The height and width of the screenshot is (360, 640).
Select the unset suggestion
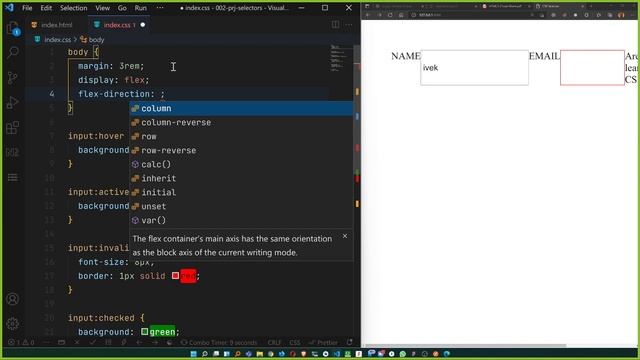tap(241, 206)
